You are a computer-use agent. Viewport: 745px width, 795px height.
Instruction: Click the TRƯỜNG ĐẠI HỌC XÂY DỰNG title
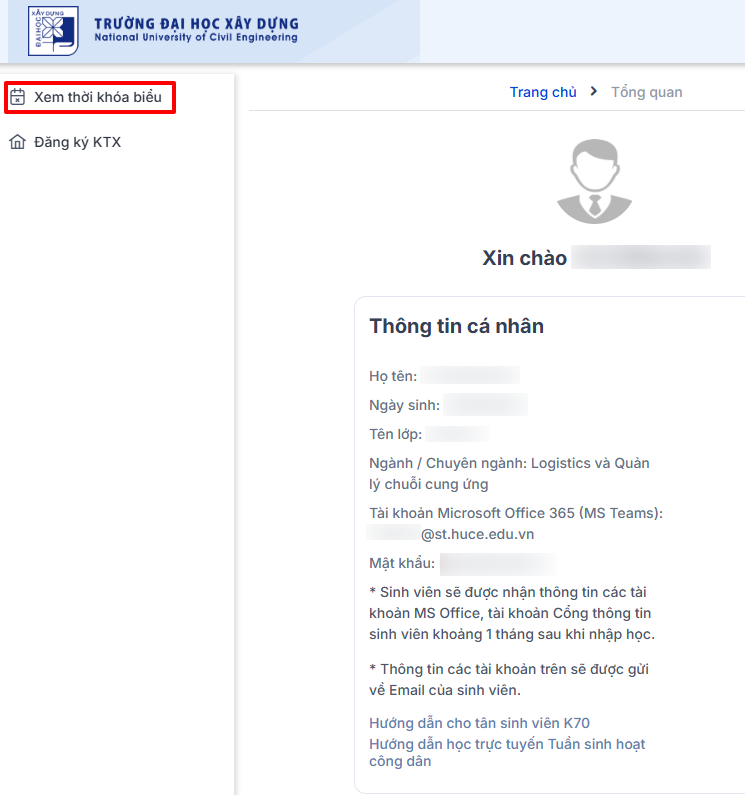pyautogui.click(x=195, y=23)
